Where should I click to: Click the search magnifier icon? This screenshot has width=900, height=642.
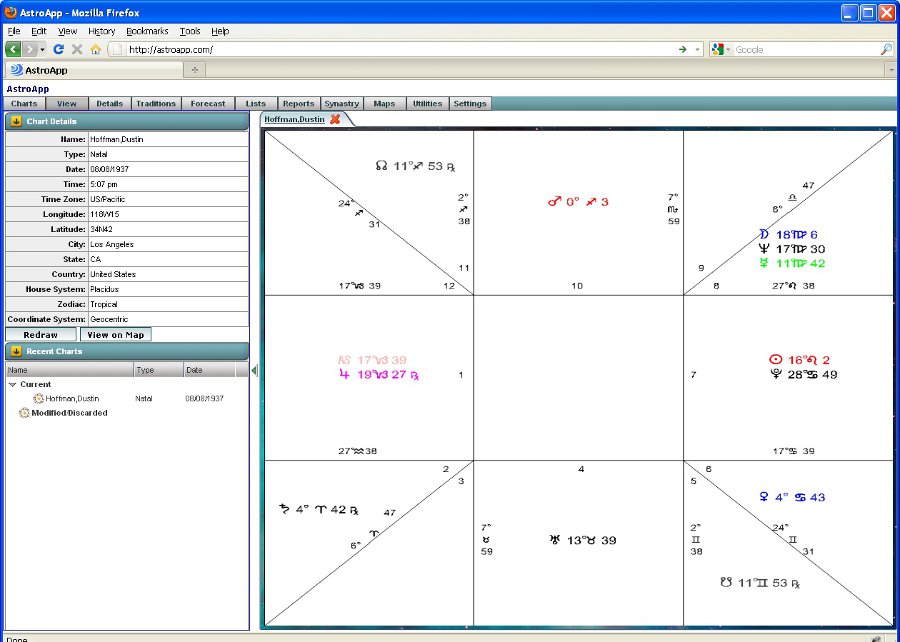click(886, 49)
